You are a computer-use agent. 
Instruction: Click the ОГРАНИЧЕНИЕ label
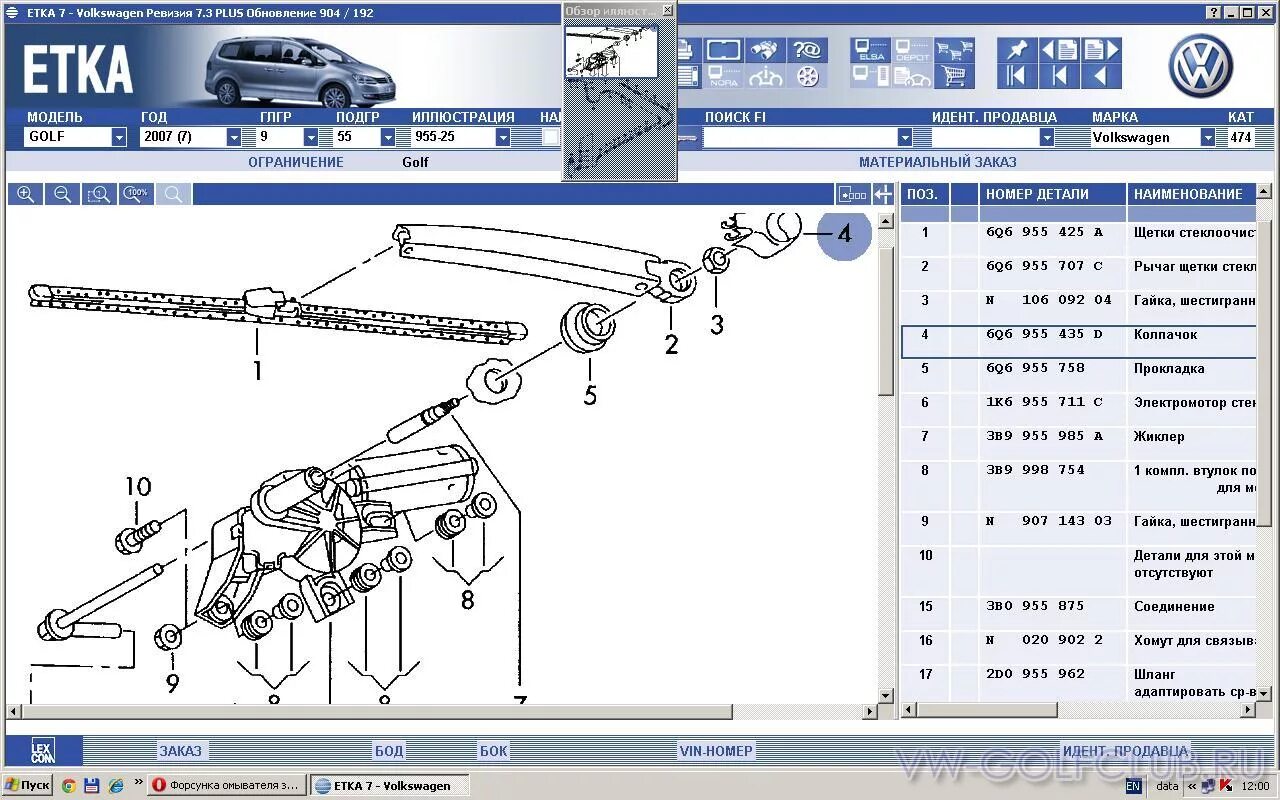point(296,162)
